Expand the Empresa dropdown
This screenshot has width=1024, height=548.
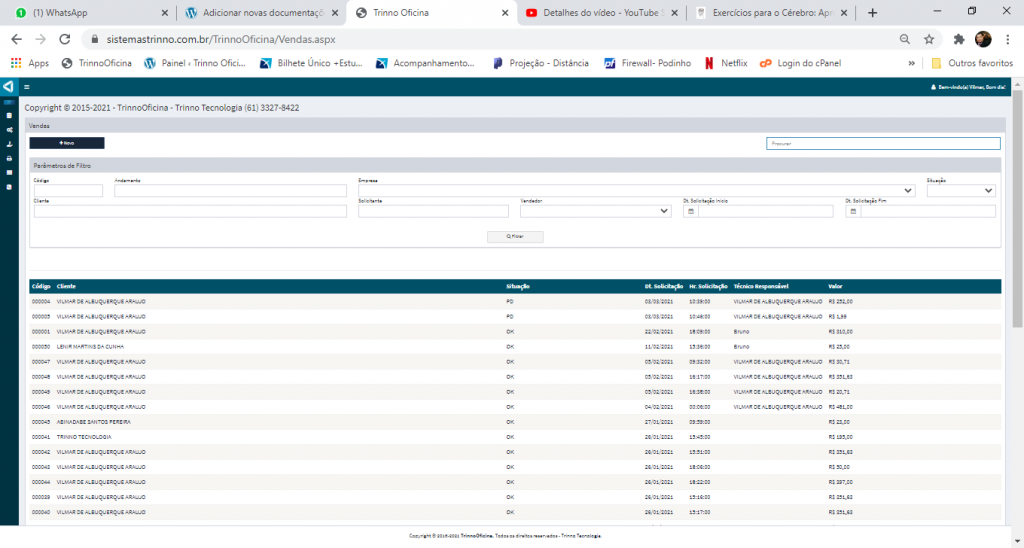tap(908, 191)
